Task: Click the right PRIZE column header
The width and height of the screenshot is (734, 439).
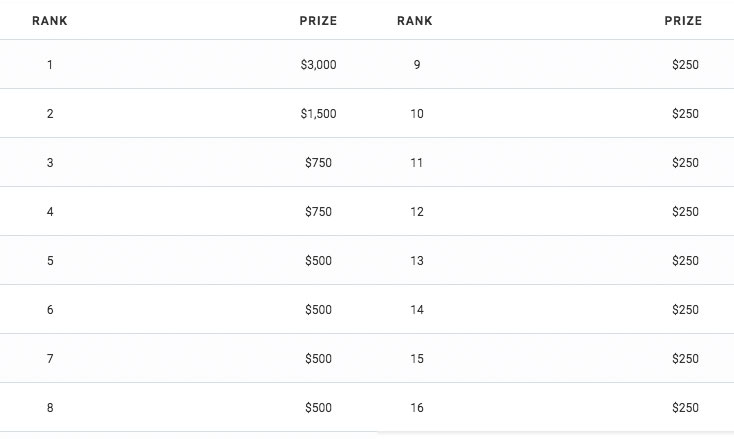Action: click(x=683, y=21)
